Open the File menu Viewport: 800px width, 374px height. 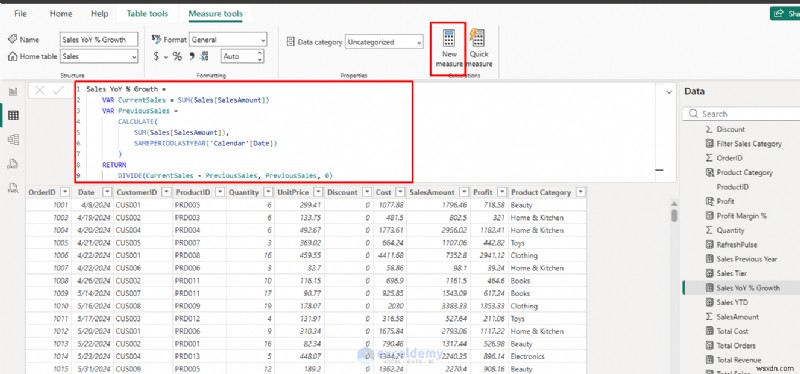point(20,14)
